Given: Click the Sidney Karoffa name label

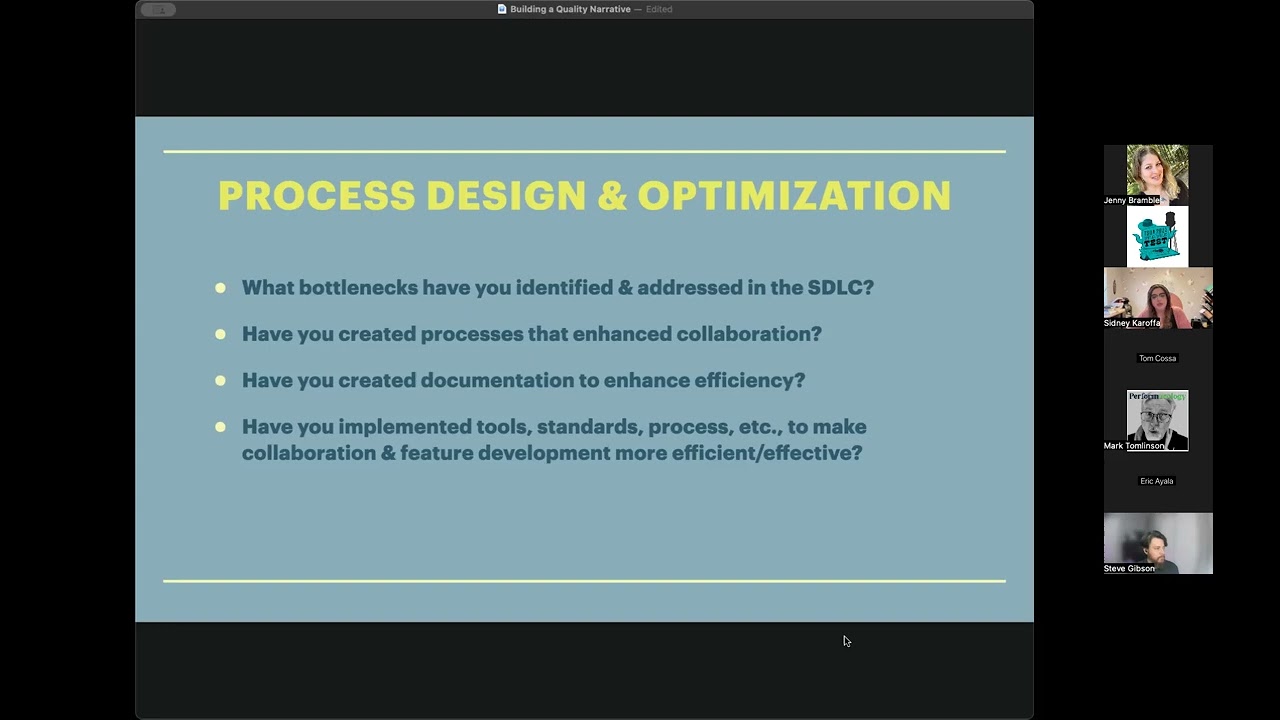Looking at the screenshot, I should [x=1132, y=323].
